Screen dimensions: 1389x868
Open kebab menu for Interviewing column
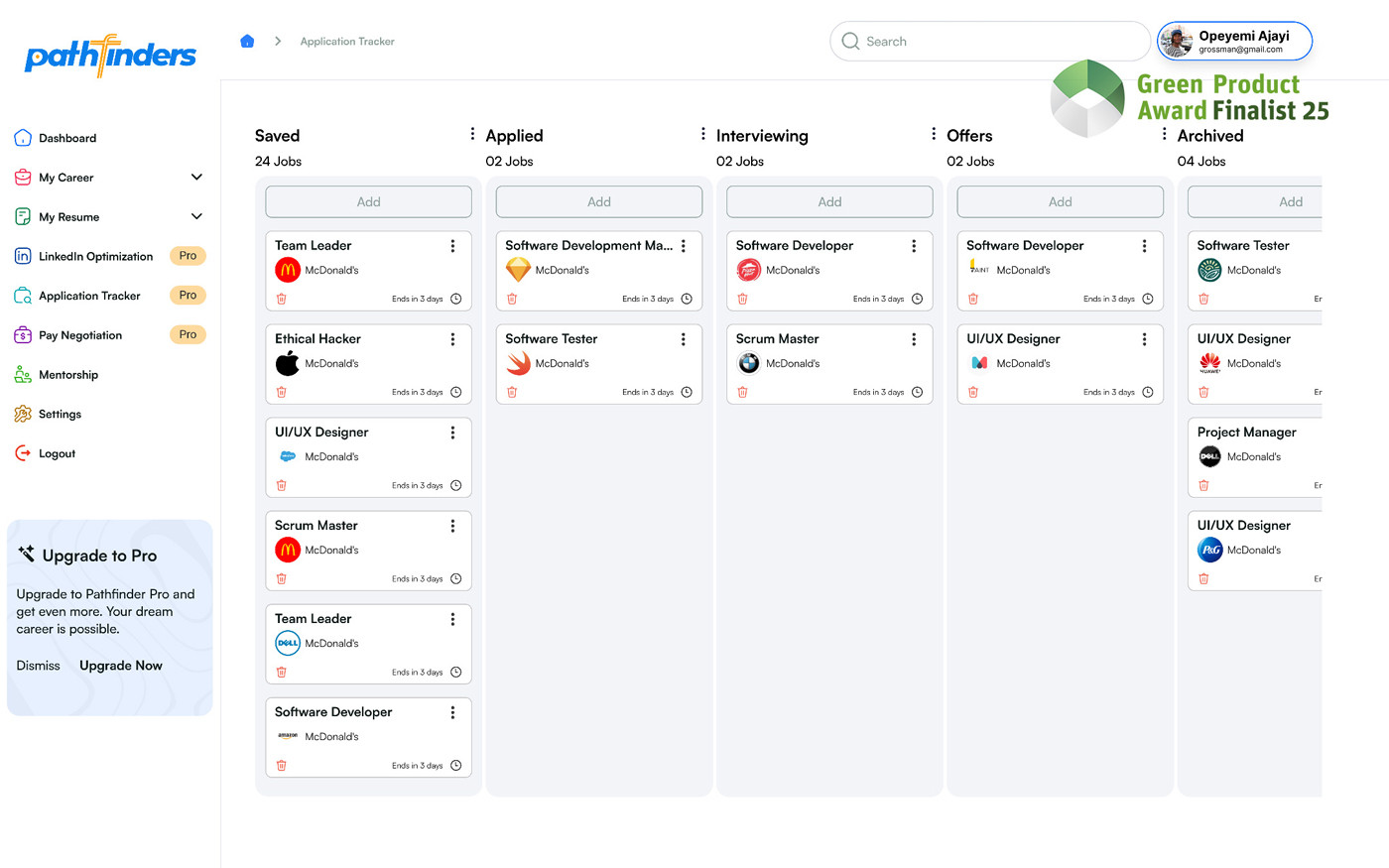[x=934, y=134]
